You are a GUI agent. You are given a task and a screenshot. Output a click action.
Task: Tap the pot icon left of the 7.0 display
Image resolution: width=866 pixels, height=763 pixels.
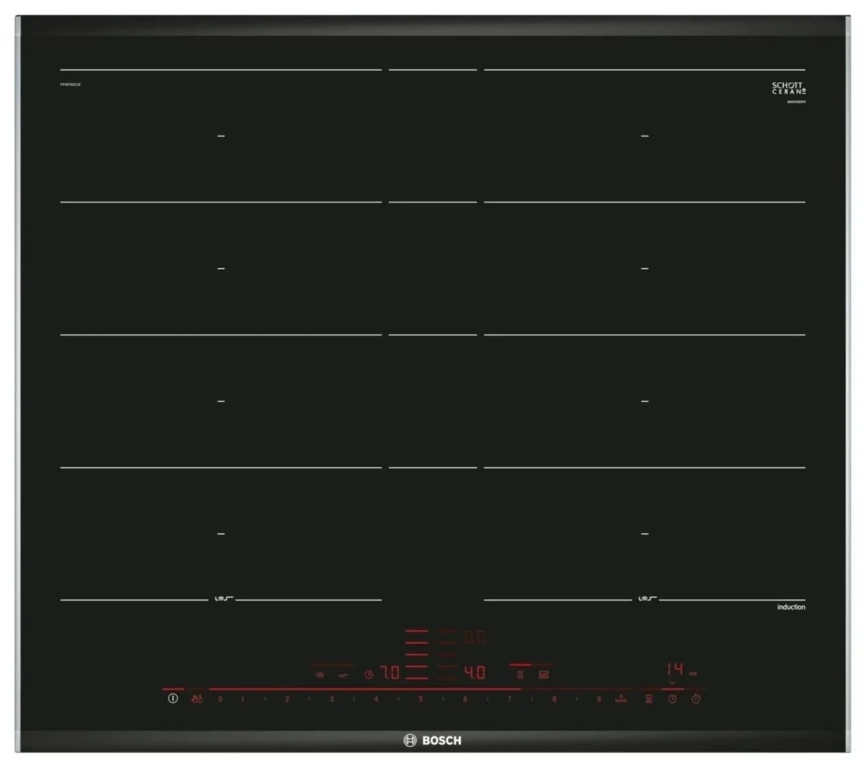(320, 674)
